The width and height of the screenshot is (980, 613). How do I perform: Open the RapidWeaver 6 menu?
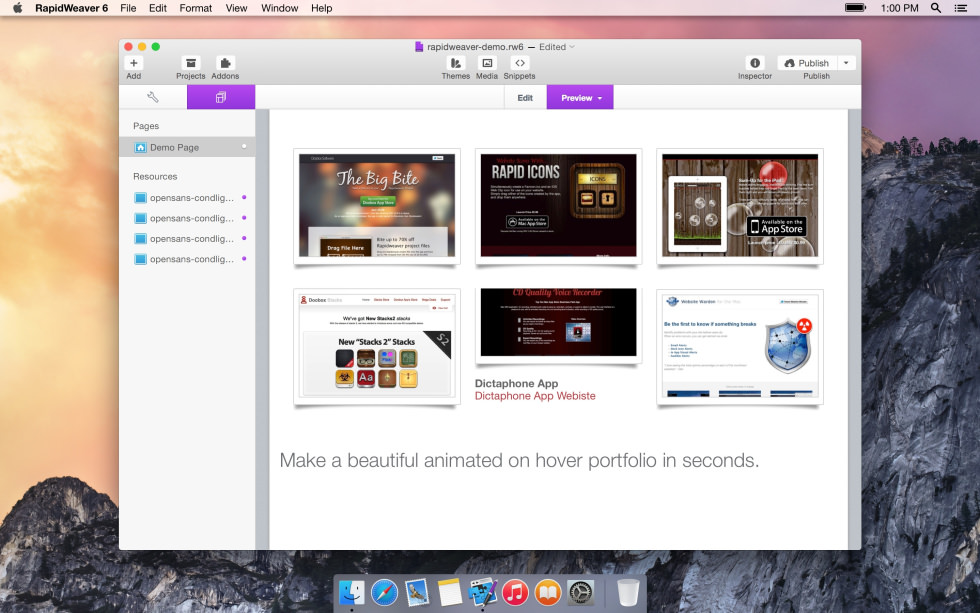[x=71, y=8]
